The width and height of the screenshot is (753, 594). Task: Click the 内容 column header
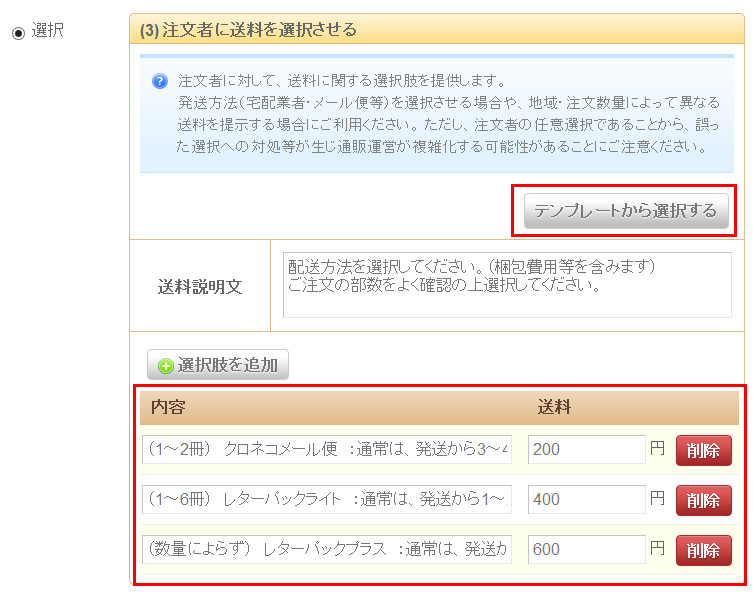click(168, 407)
